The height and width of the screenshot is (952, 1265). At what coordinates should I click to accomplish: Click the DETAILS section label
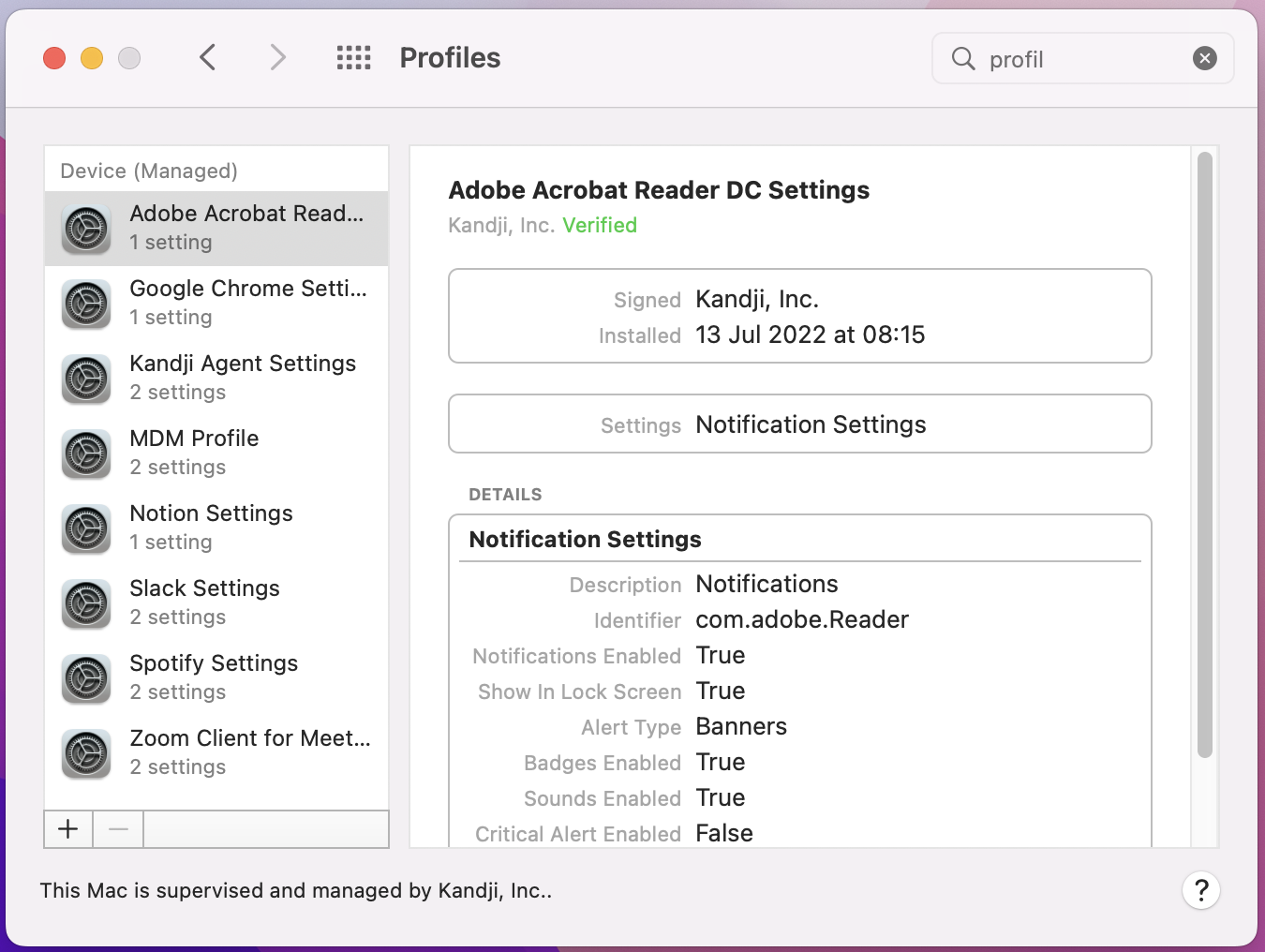click(x=505, y=495)
